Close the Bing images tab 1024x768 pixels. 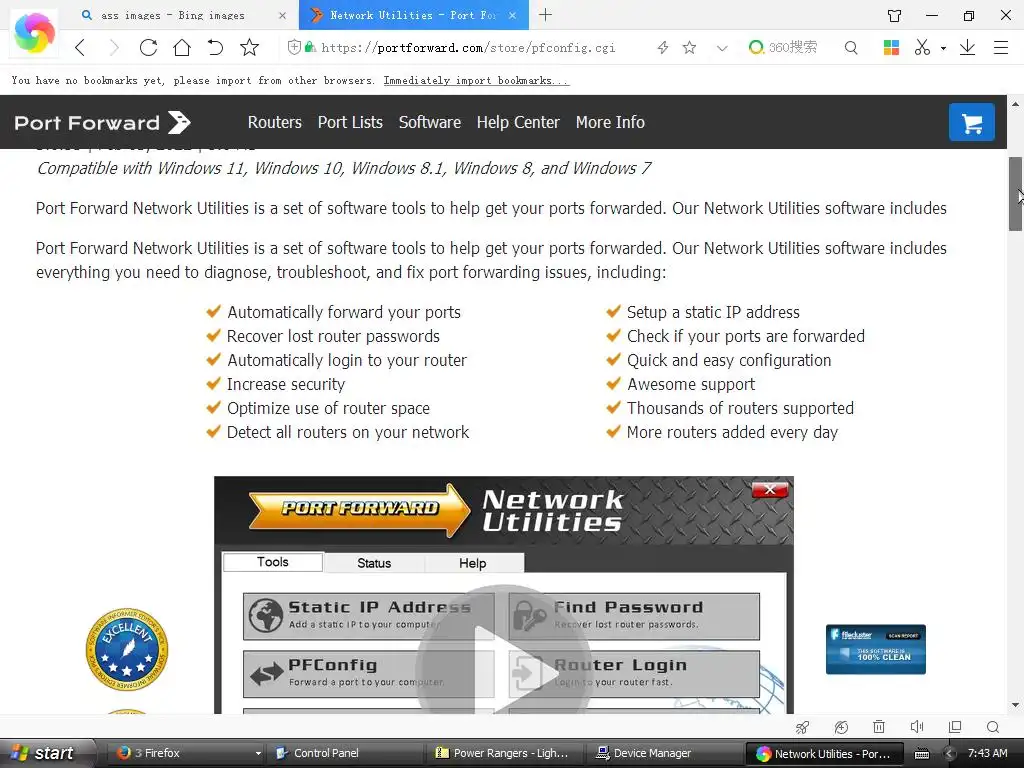coord(282,16)
